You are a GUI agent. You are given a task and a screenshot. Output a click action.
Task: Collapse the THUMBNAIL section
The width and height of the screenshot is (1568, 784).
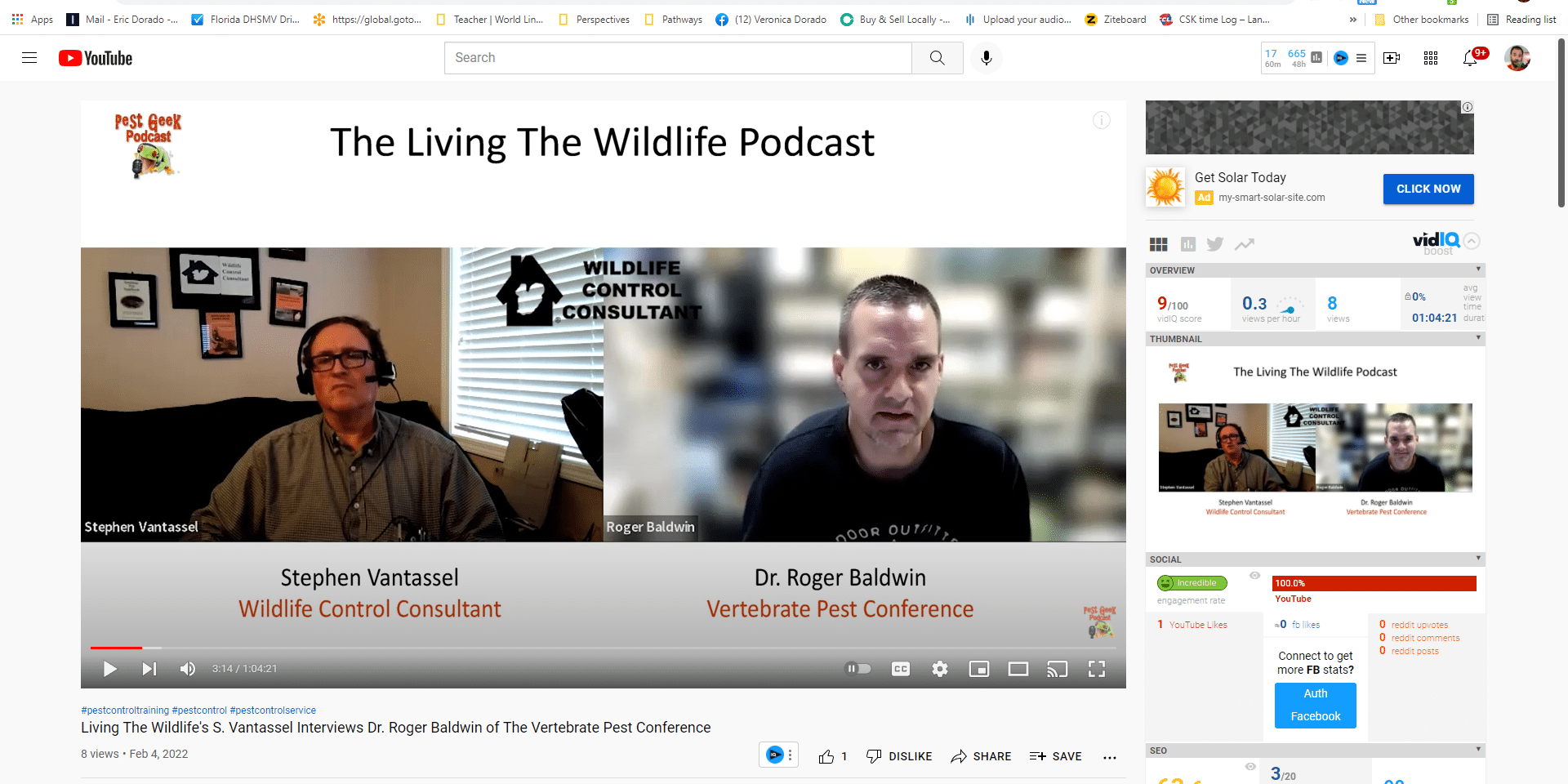tap(1478, 338)
